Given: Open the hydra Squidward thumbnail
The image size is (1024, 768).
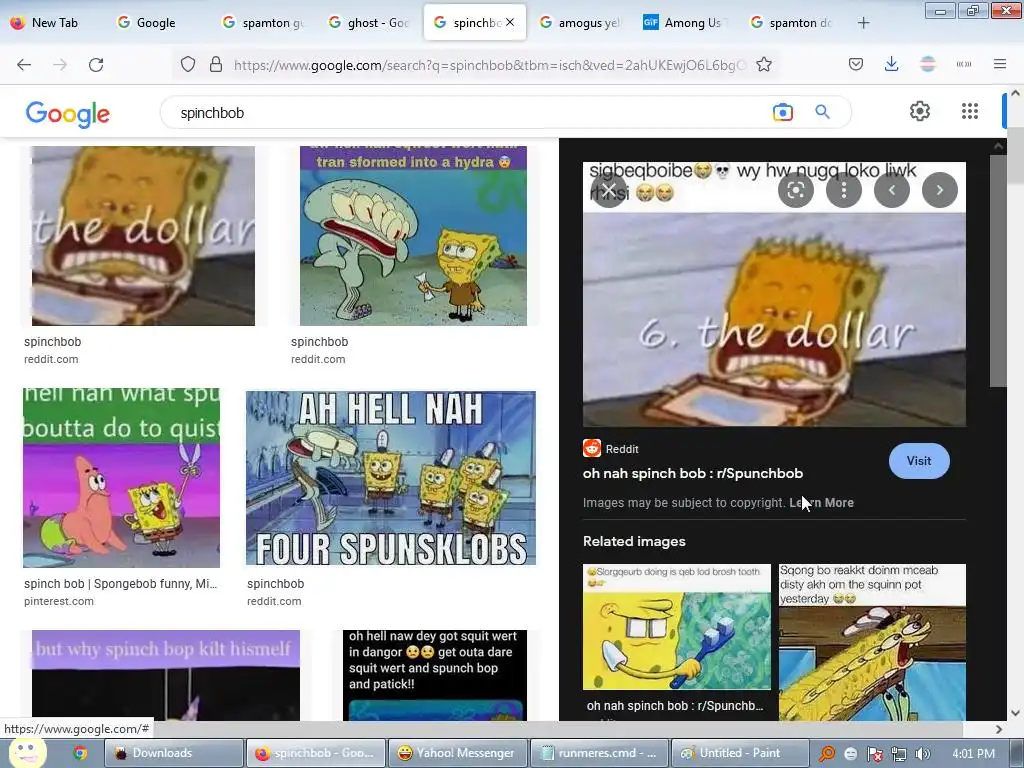Looking at the screenshot, I should [x=413, y=236].
